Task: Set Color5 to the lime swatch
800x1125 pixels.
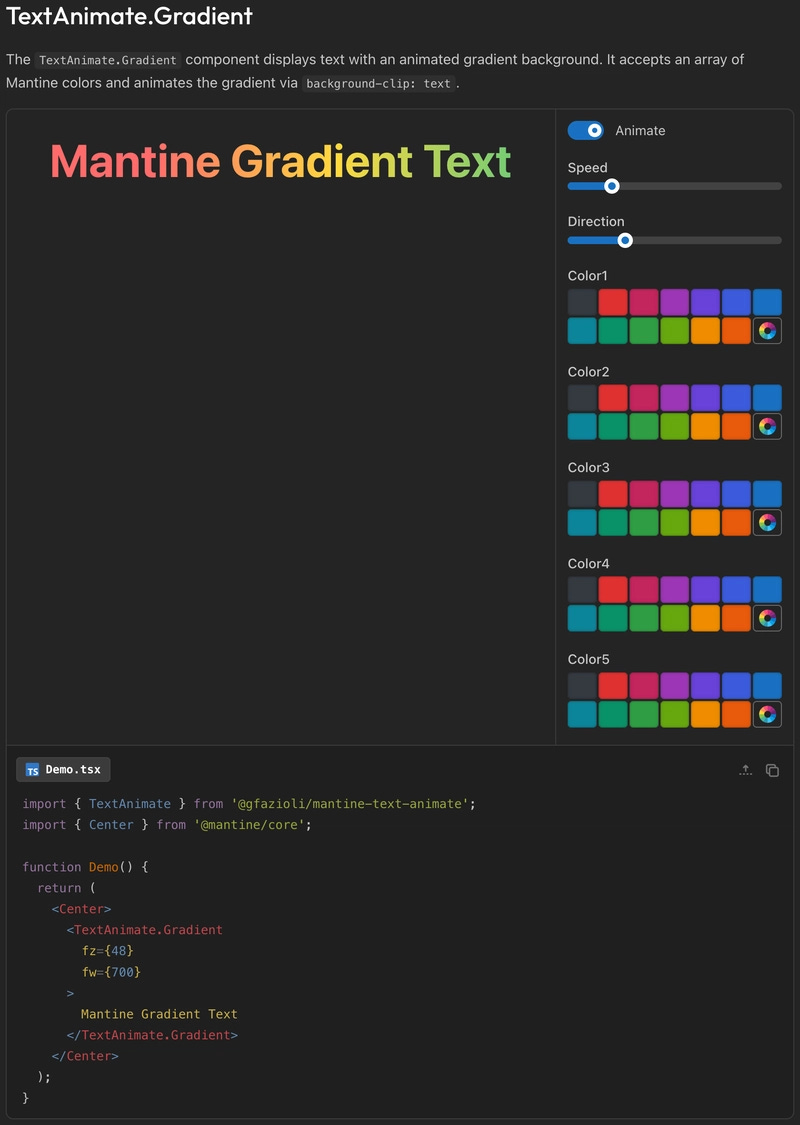Action: pyautogui.click(x=674, y=714)
